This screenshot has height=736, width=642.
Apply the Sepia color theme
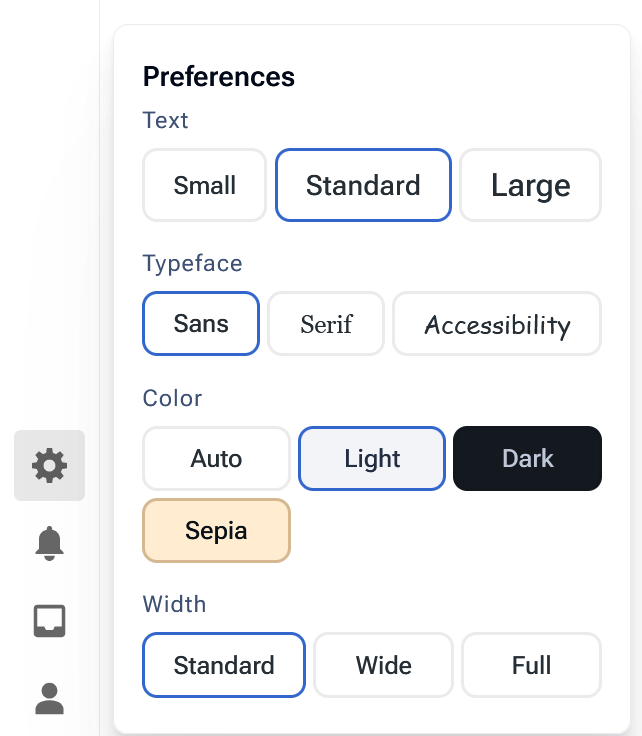click(x=216, y=531)
